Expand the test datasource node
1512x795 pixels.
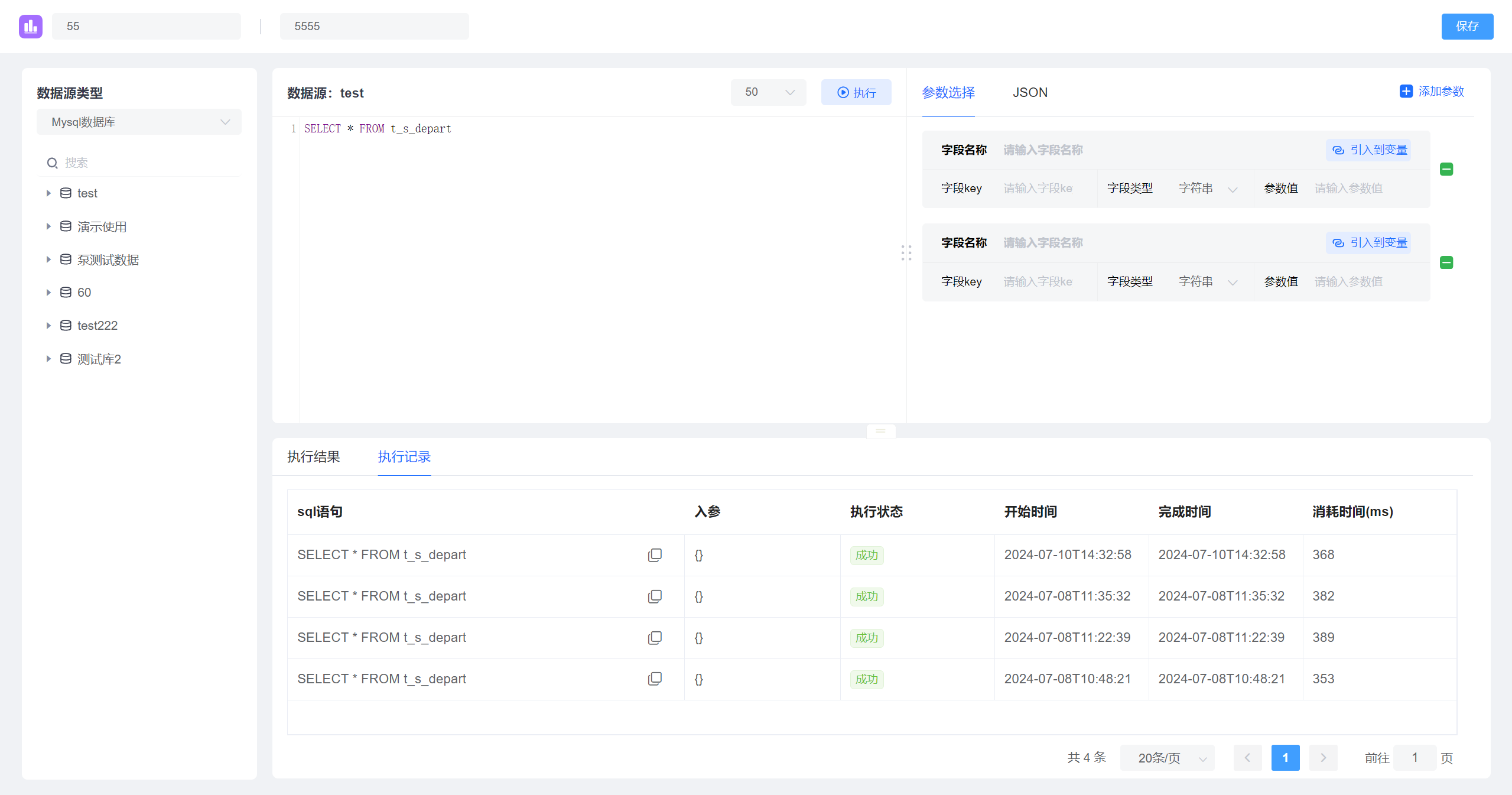48,193
